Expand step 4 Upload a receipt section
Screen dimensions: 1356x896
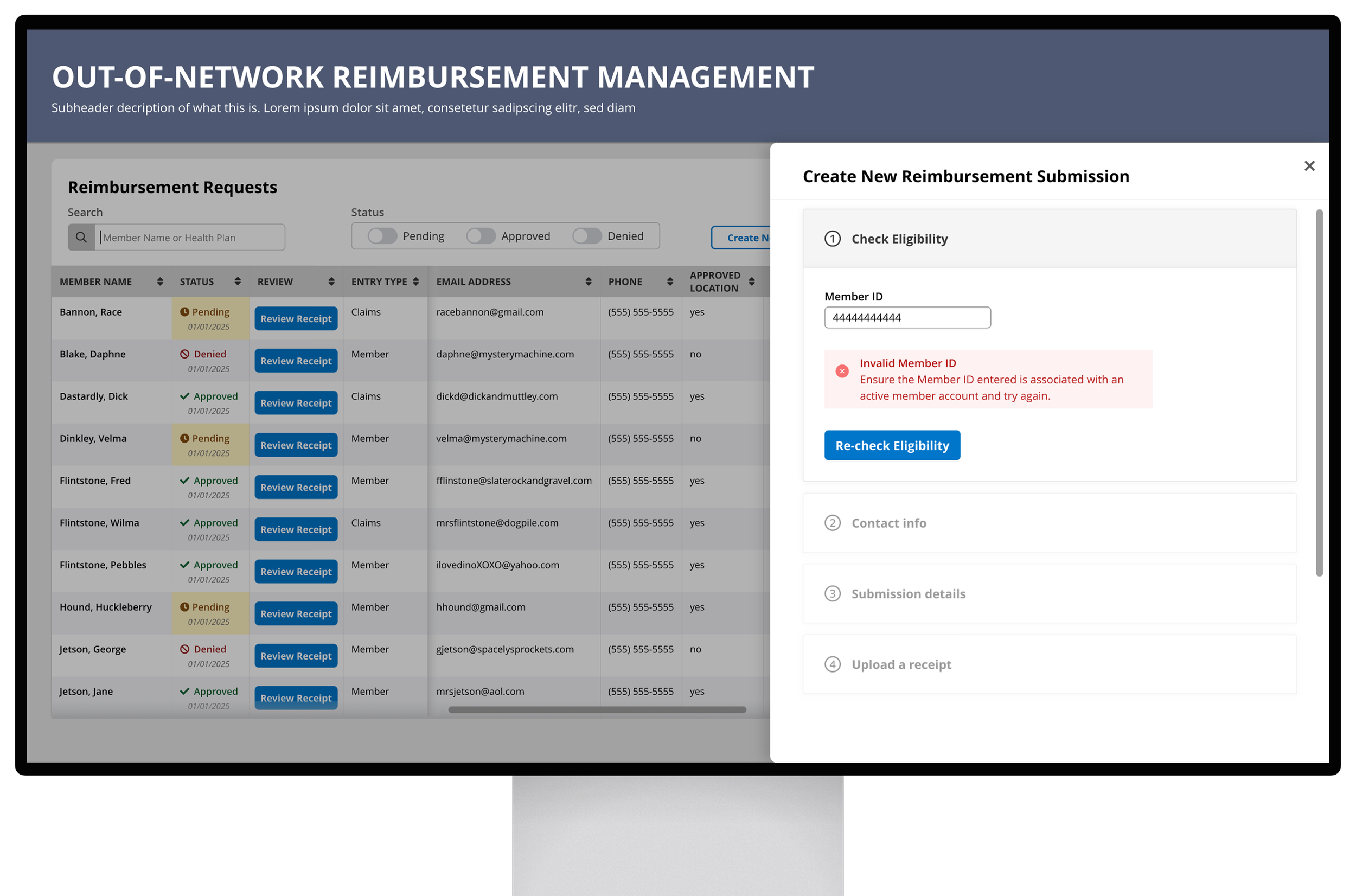click(x=1049, y=664)
